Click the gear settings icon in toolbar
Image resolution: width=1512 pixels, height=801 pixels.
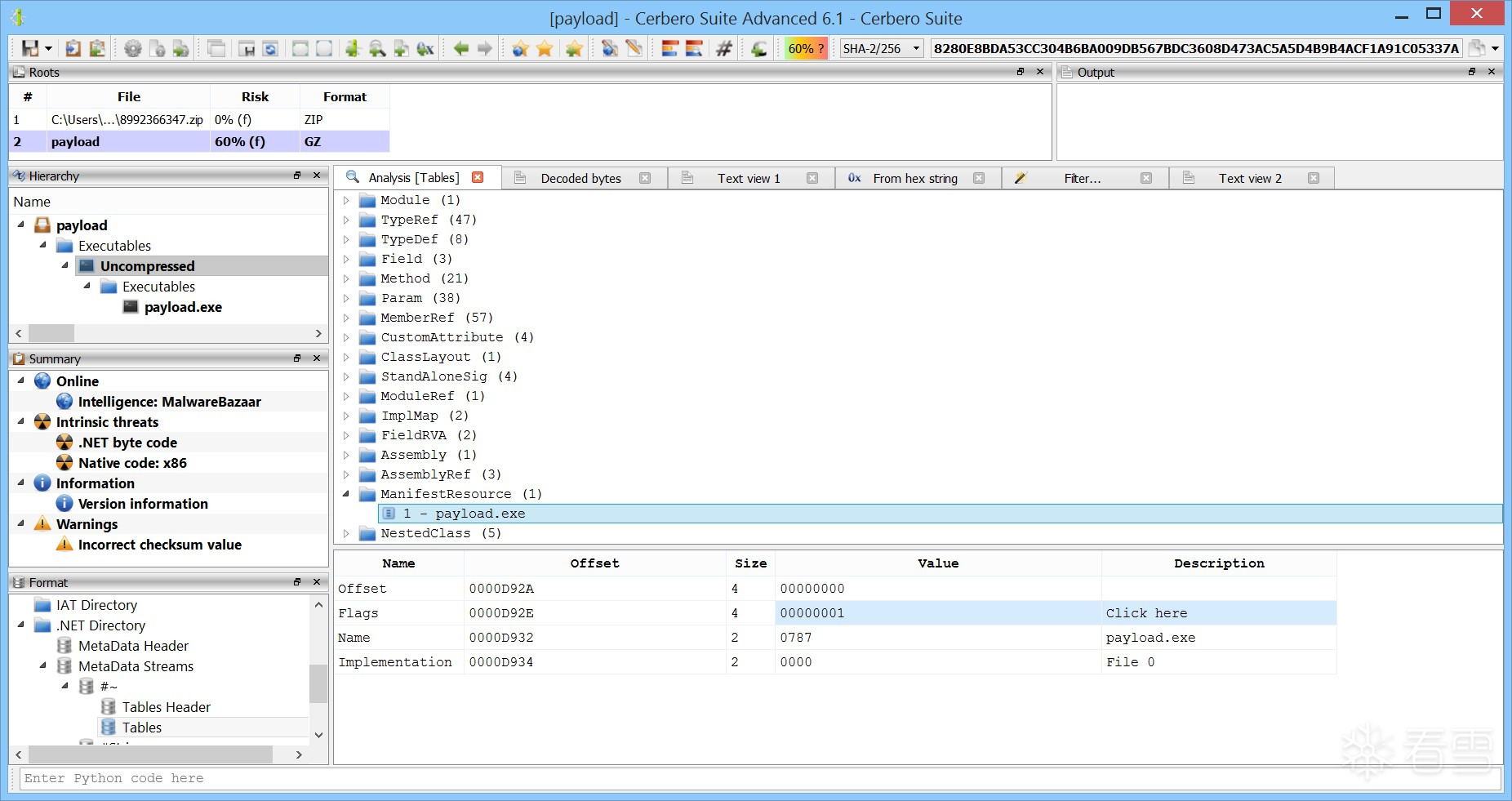pos(132,49)
